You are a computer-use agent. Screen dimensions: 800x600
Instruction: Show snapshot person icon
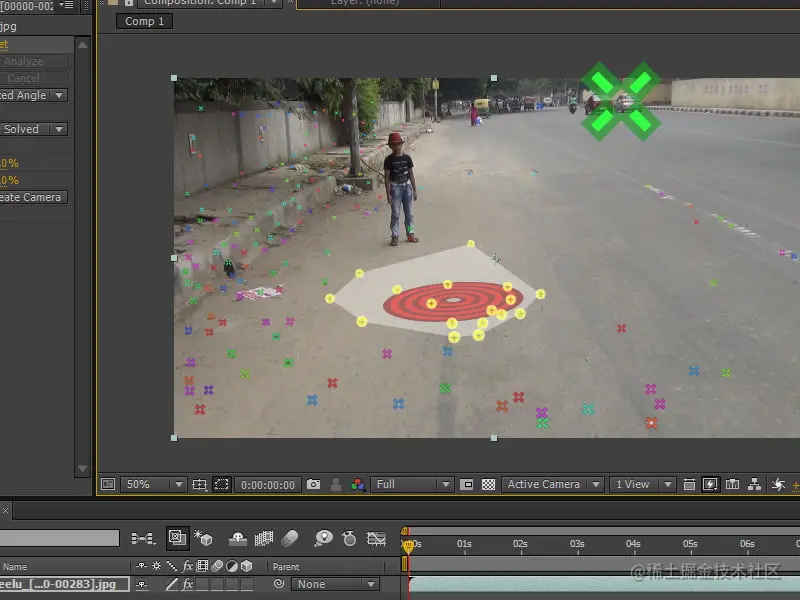(x=336, y=484)
